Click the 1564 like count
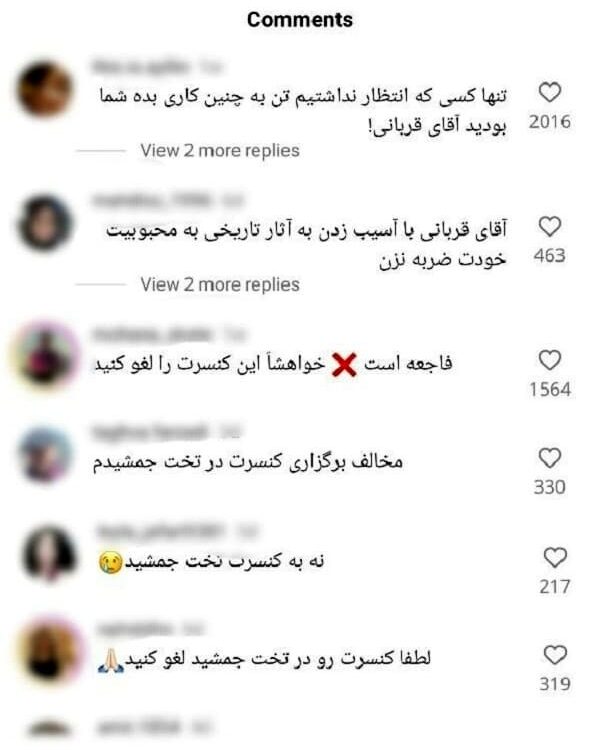 [550, 390]
